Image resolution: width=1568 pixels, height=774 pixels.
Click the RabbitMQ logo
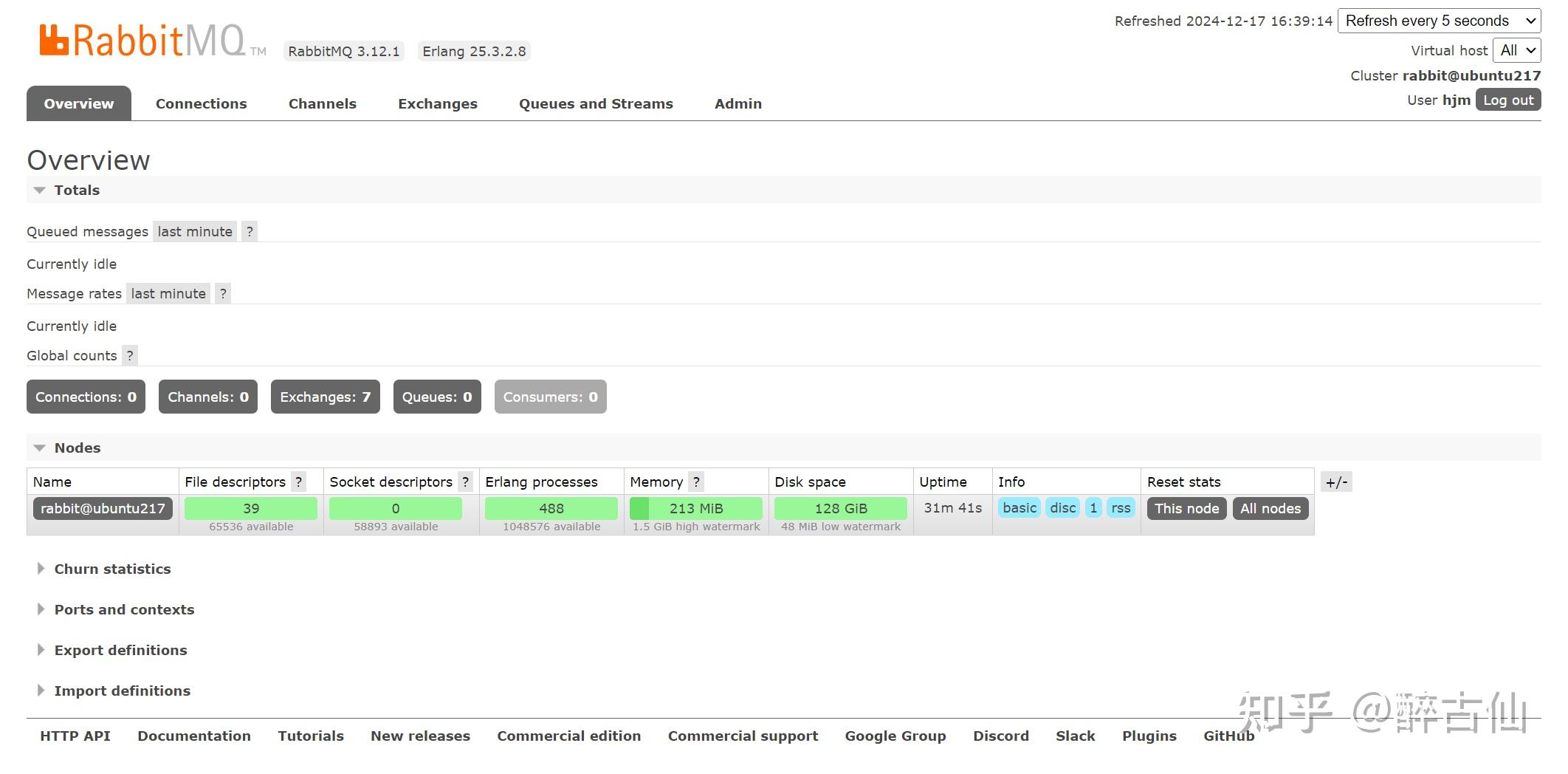pyautogui.click(x=152, y=41)
